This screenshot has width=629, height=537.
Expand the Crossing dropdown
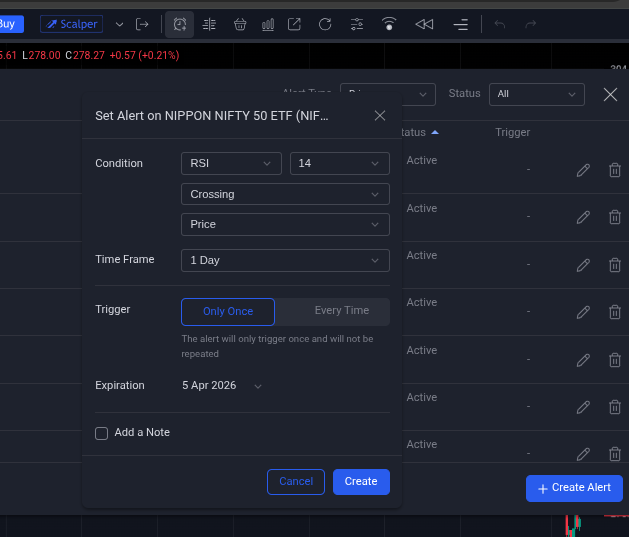(x=285, y=194)
